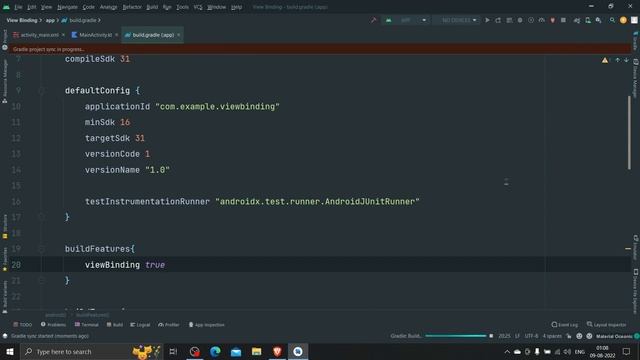Open the TODO tool window
Image resolution: width=640 pixels, height=360 pixels.
pos(22,325)
